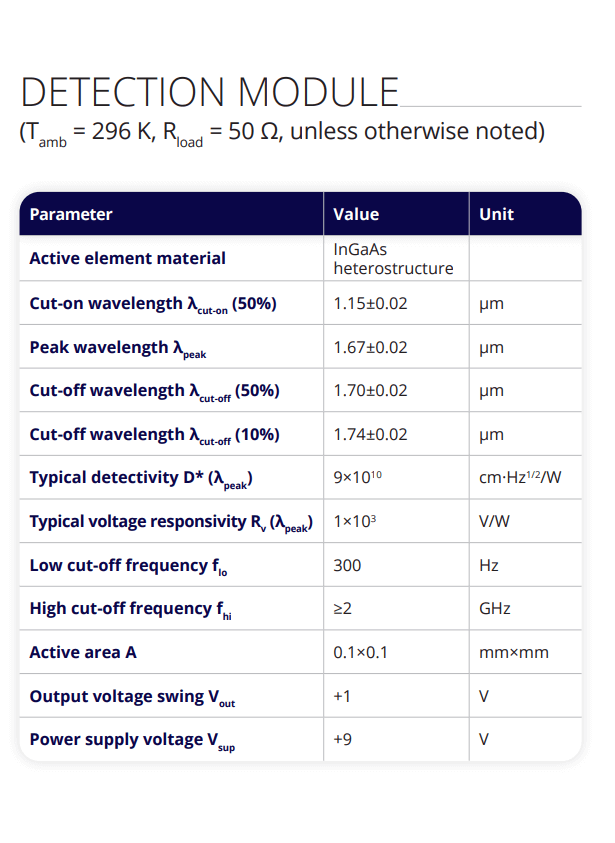Click the Output voltage swing label

click(132, 697)
